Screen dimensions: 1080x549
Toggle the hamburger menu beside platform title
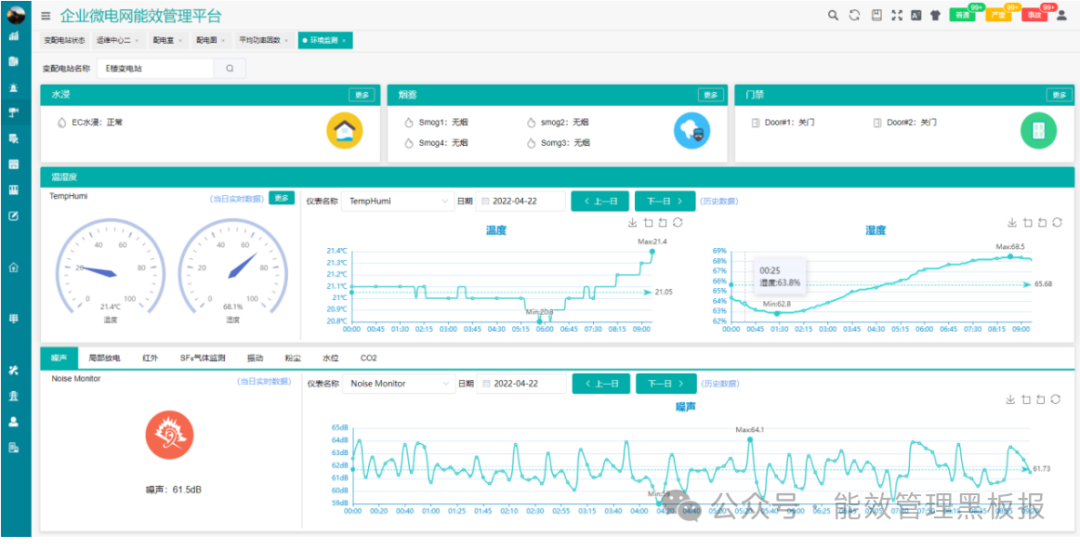pos(45,16)
